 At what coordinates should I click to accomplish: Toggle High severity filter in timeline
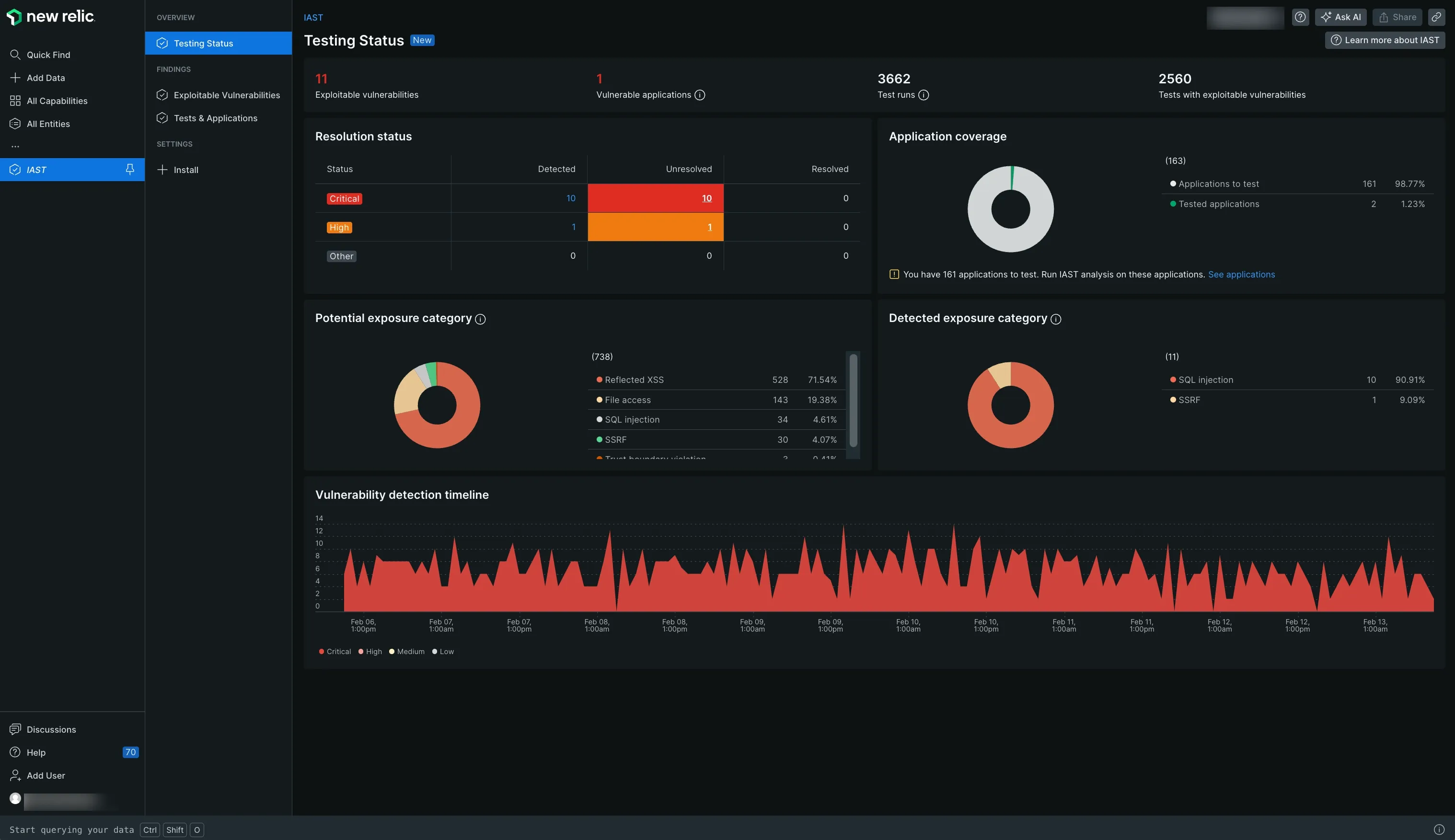tap(370, 652)
